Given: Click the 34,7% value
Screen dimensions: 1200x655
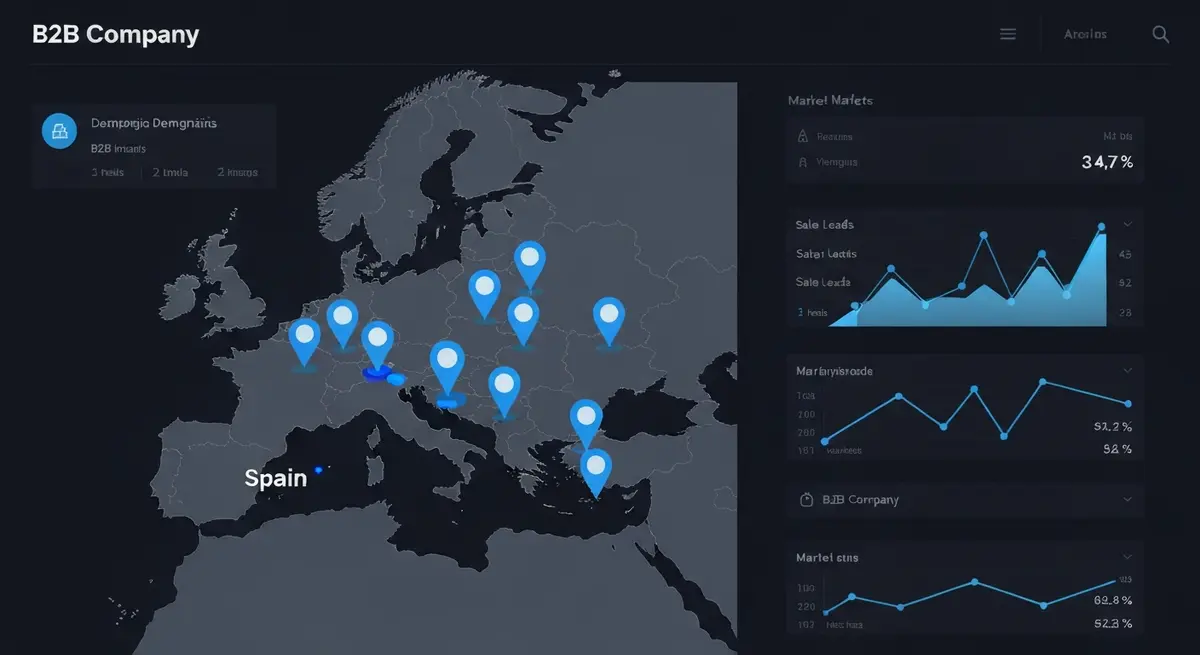Looking at the screenshot, I should [1108, 162].
